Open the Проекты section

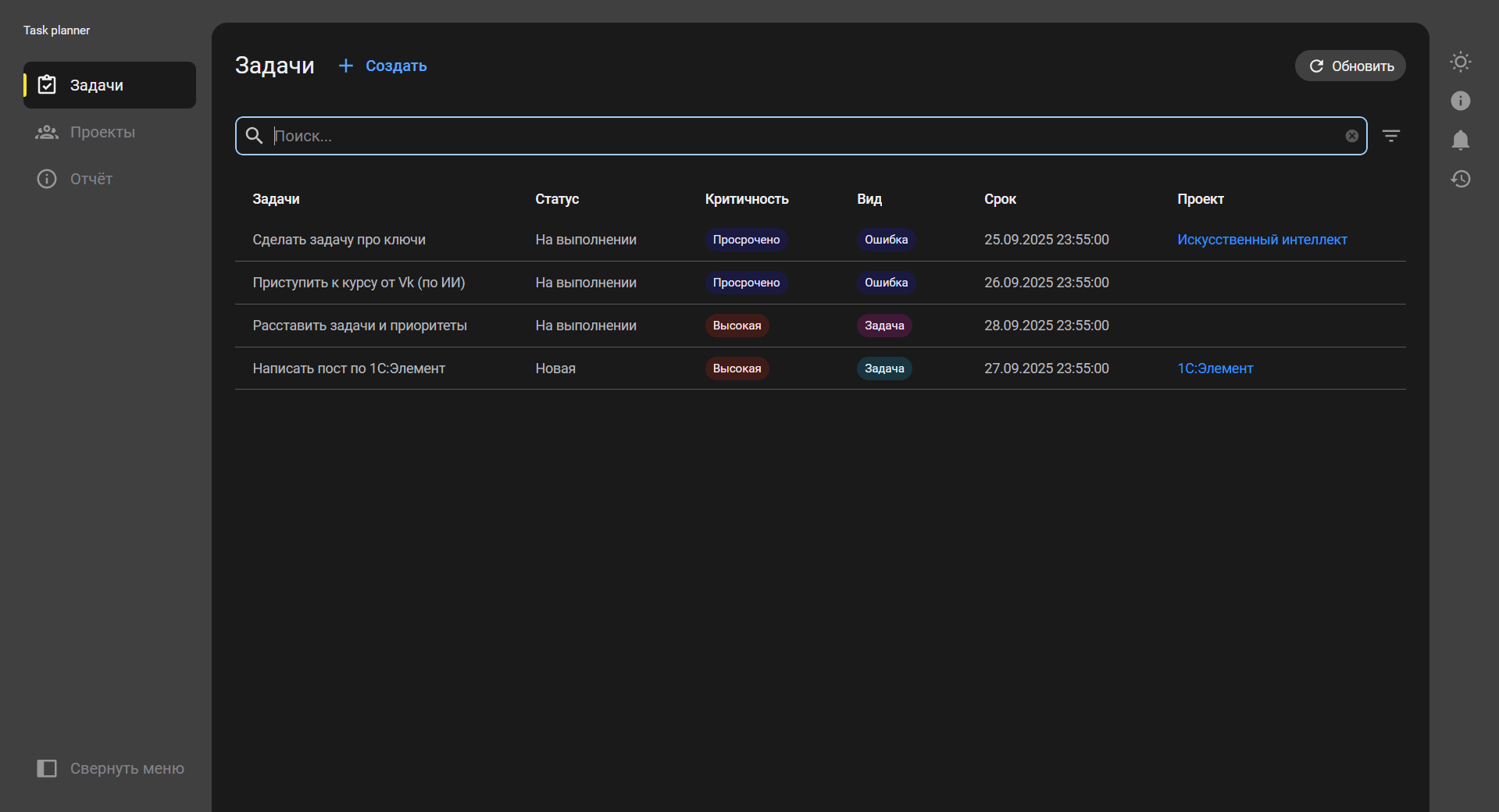[102, 132]
